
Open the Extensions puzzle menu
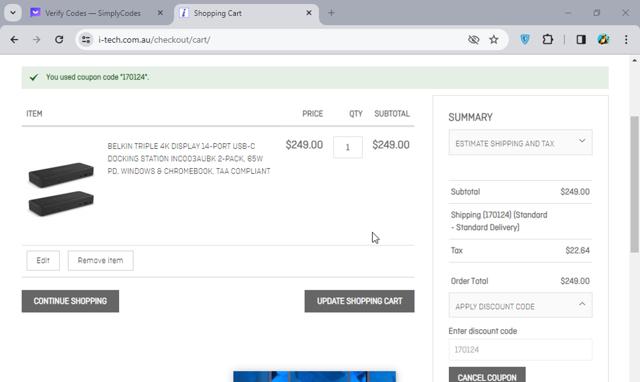pos(547,39)
